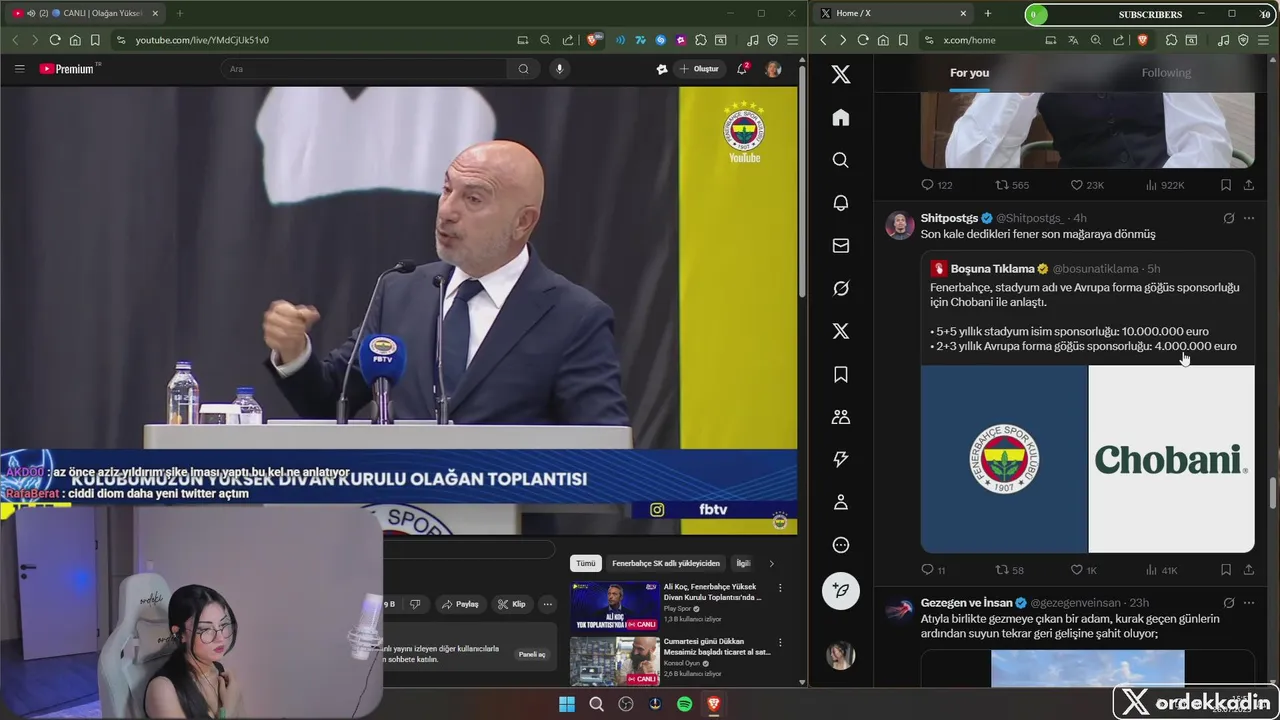The width and height of the screenshot is (1280, 720).
Task: Open X Messages envelope
Action: [841, 246]
